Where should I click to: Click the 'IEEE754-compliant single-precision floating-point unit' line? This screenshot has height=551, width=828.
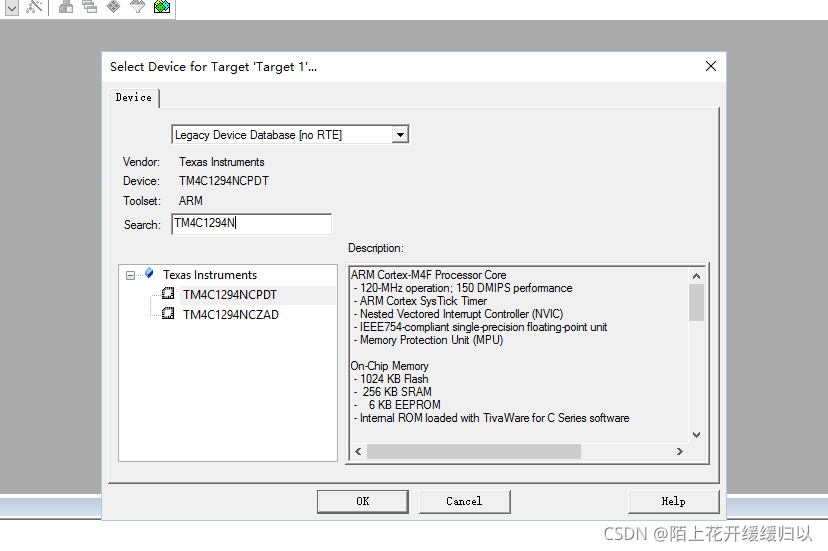pos(480,327)
